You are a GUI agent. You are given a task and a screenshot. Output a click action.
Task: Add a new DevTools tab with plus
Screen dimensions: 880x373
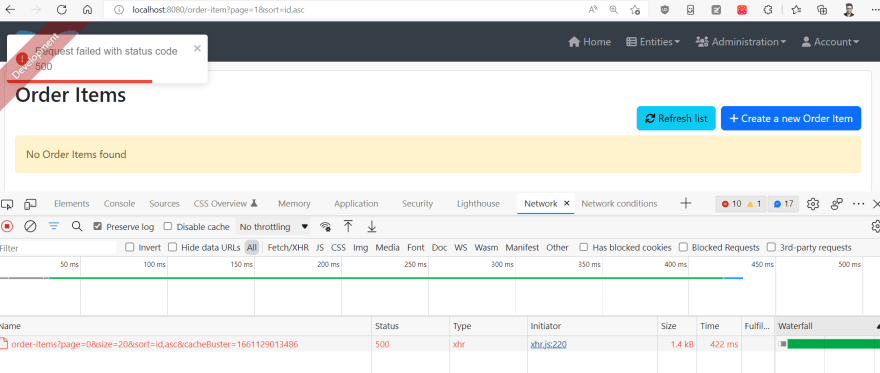click(685, 203)
